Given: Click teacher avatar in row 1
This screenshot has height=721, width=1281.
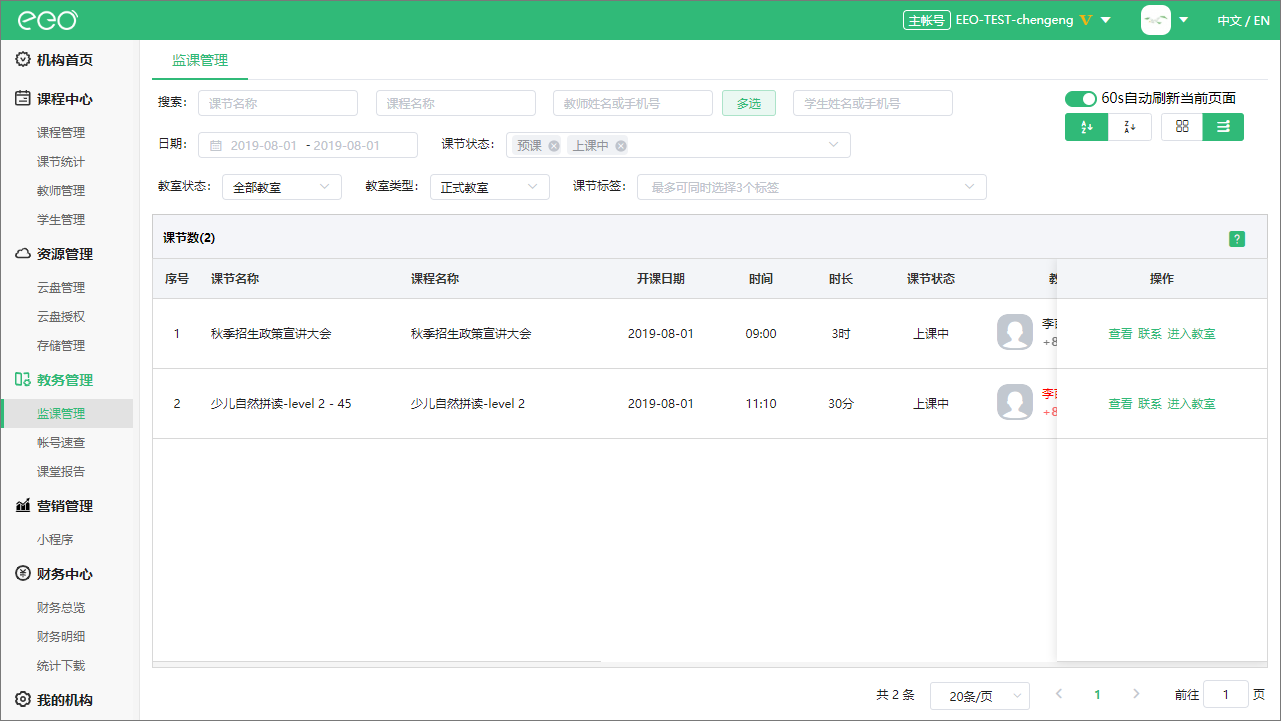Looking at the screenshot, I should [x=1015, y=332].
